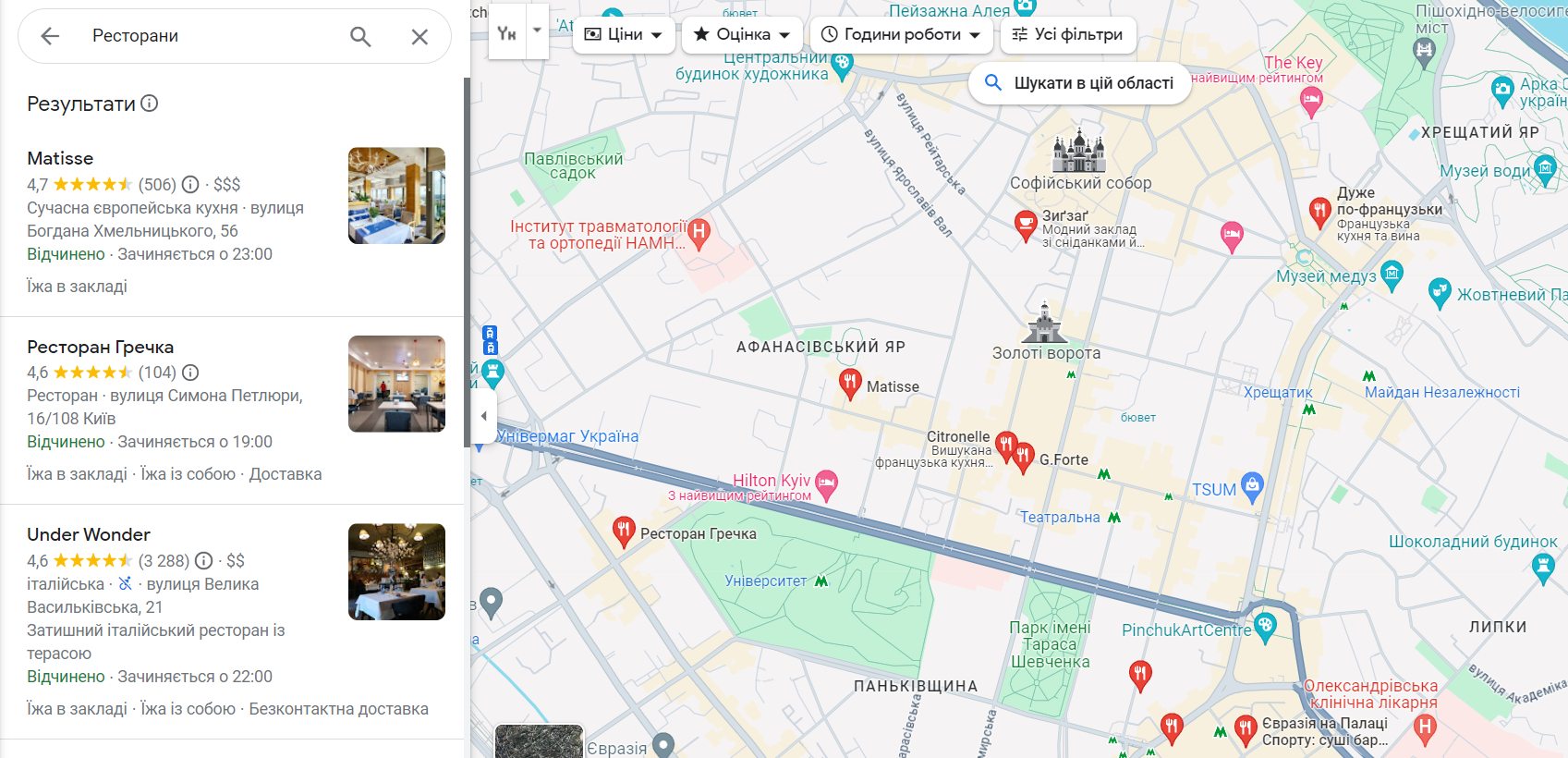This screenshot has height=758, width=1568.
Task: Click the Театральна metro station label
Action: pos(1060,518)
